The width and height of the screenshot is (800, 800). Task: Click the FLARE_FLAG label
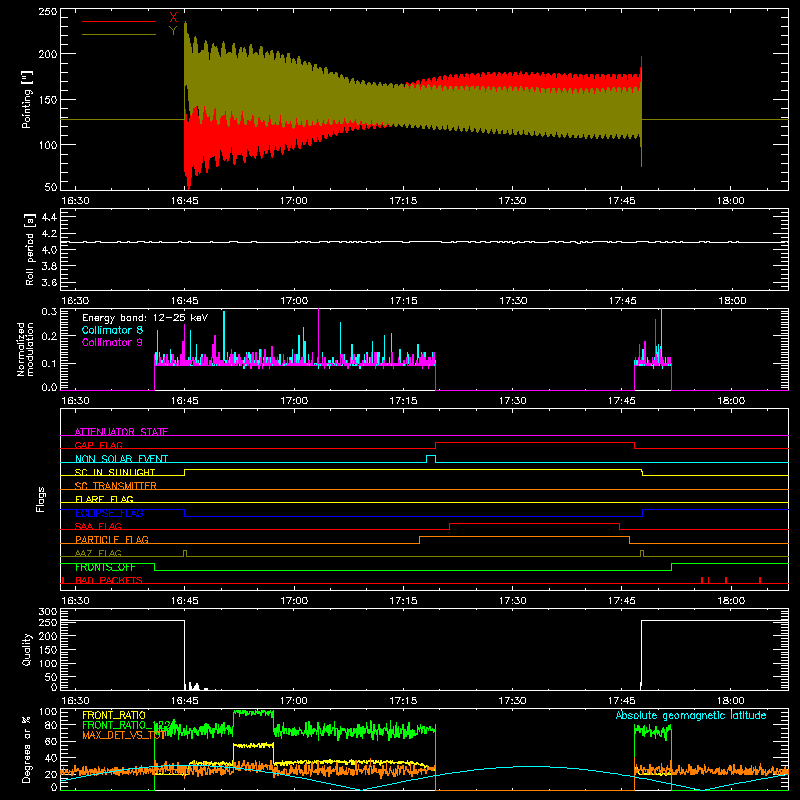(x=104, y=499)
